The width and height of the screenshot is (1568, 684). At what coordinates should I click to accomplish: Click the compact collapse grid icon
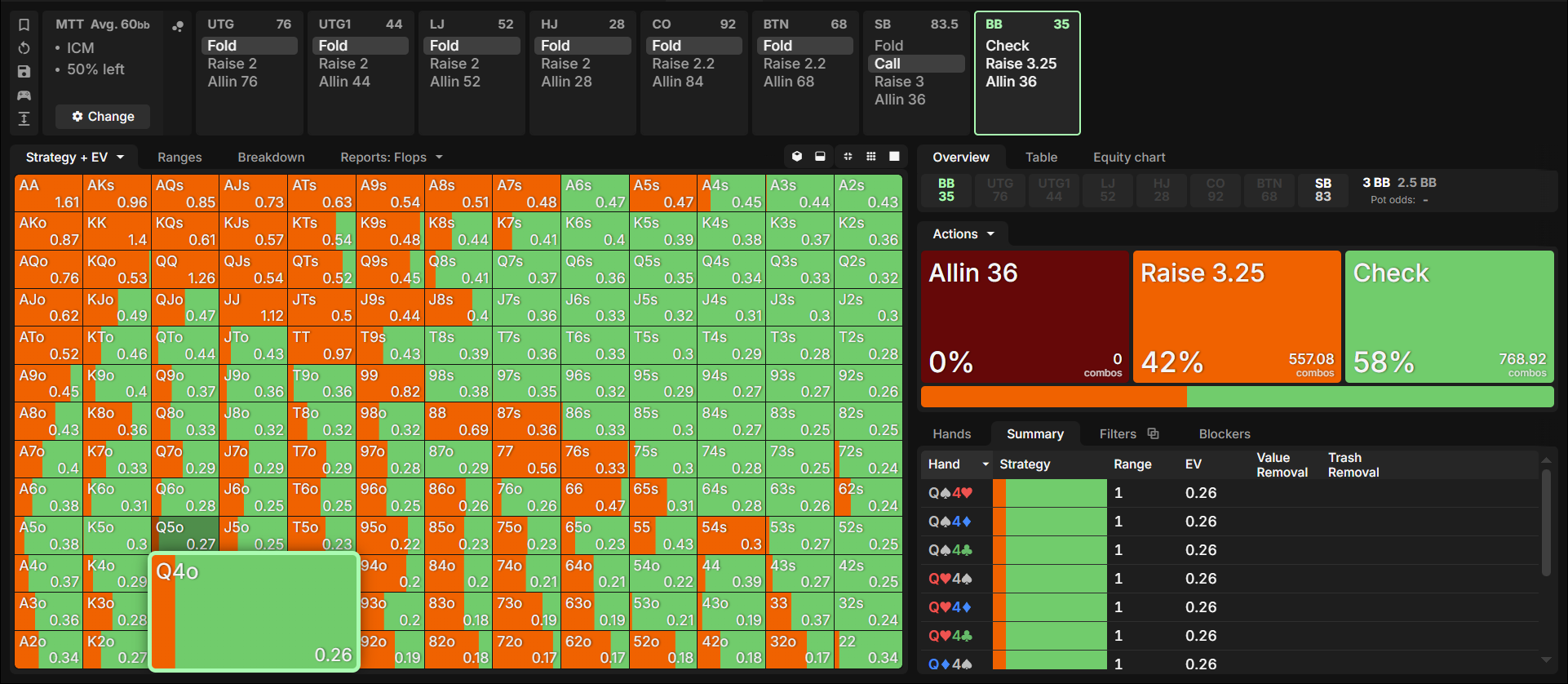(x=848, y=157)
